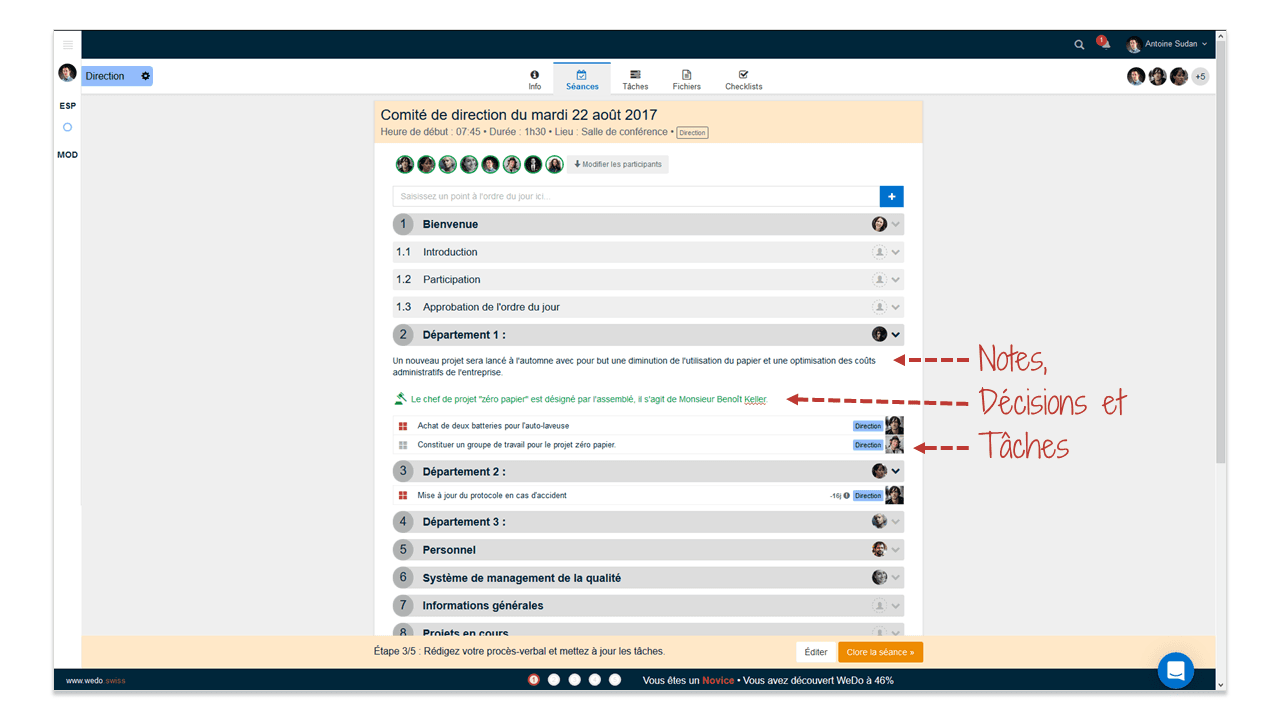Click Modifier les participants button
Viewport: 1280px width, 720px height.
tap(617, 164)
